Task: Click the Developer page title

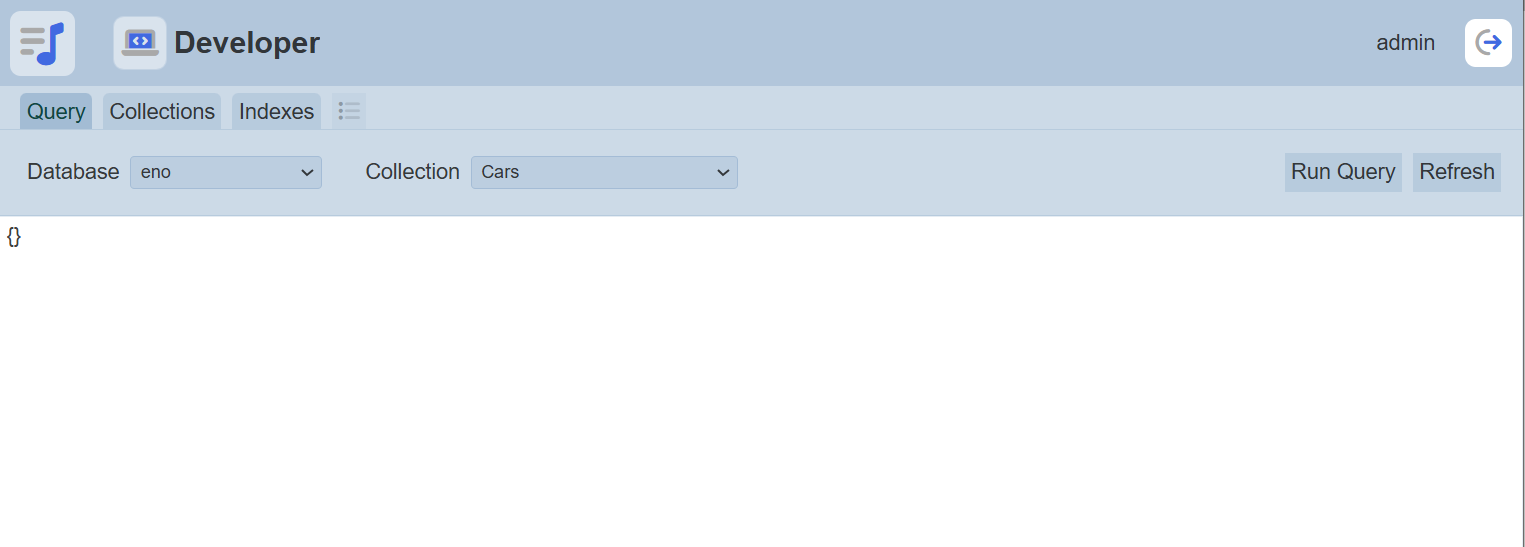Action: pyautogui.click(x=247, y=43)
